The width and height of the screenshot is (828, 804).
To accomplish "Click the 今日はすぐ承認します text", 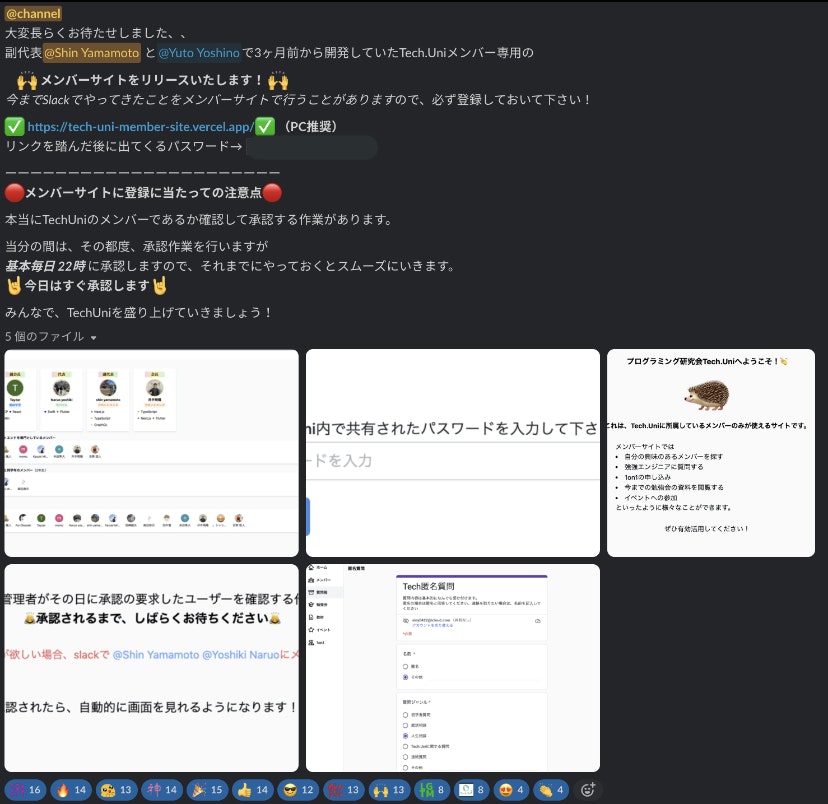I will 87,286.
